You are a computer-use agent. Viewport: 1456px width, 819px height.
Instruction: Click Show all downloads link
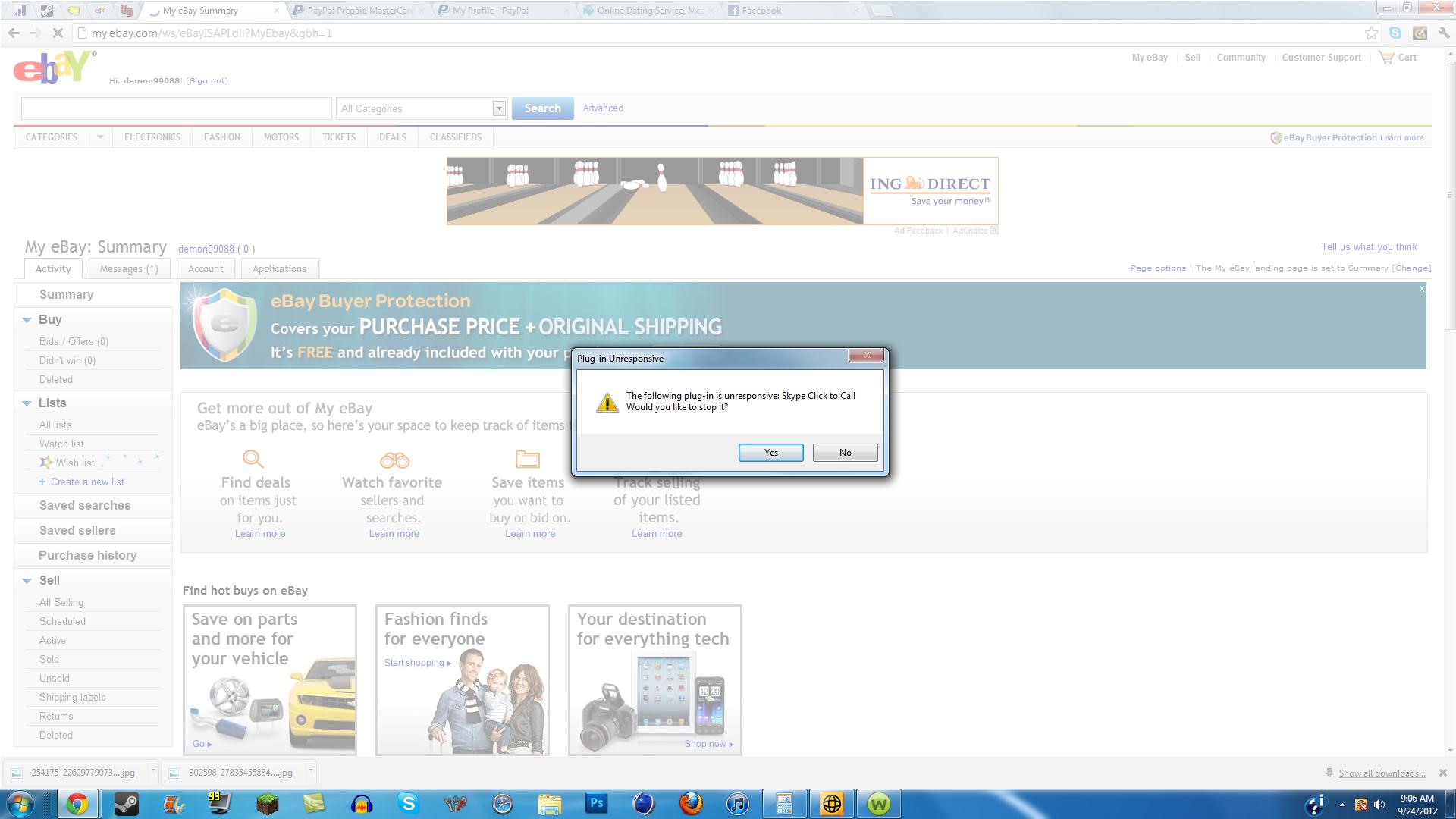coord(1382,773)
